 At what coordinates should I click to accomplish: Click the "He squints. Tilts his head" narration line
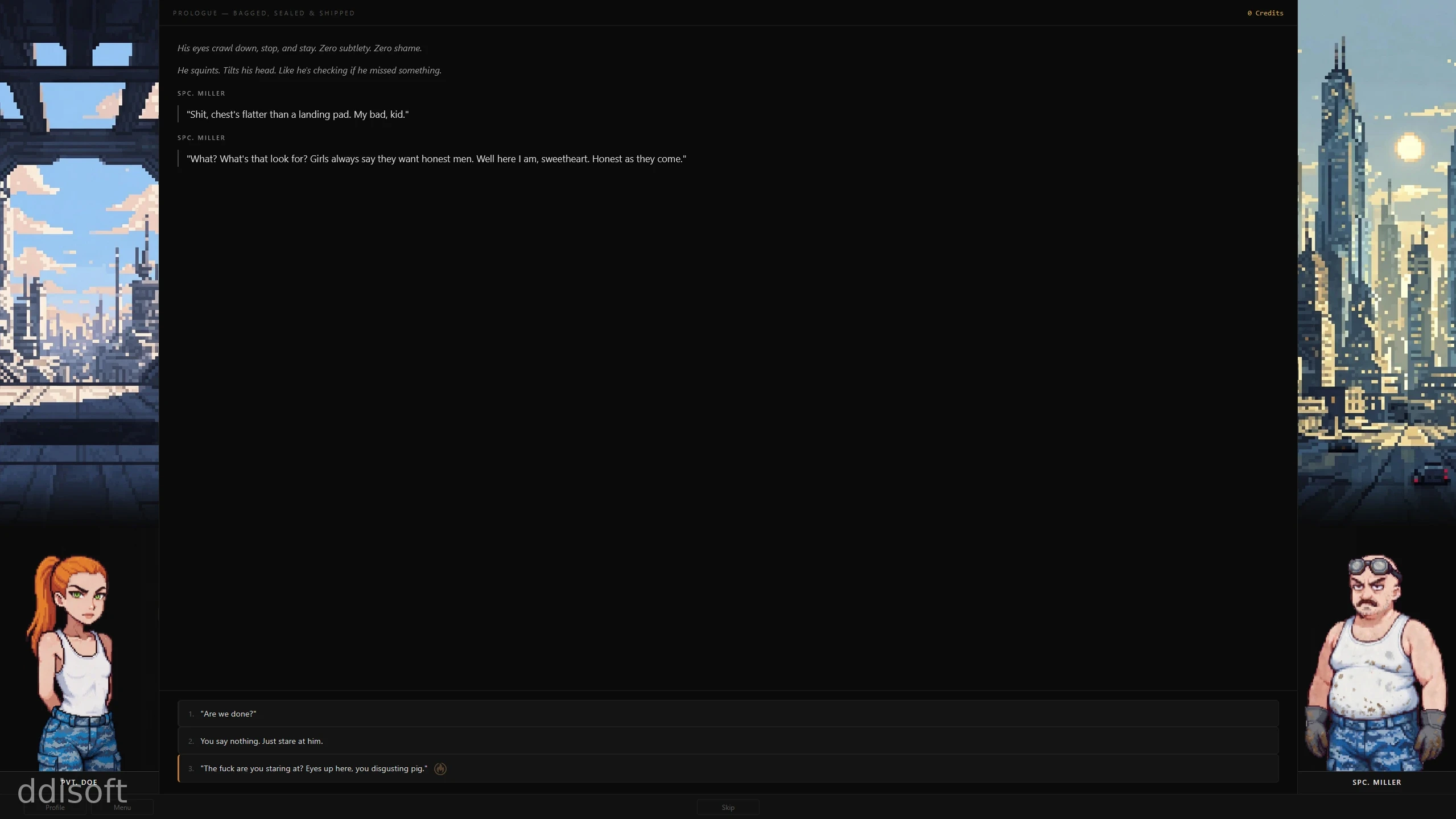[309, 71]
